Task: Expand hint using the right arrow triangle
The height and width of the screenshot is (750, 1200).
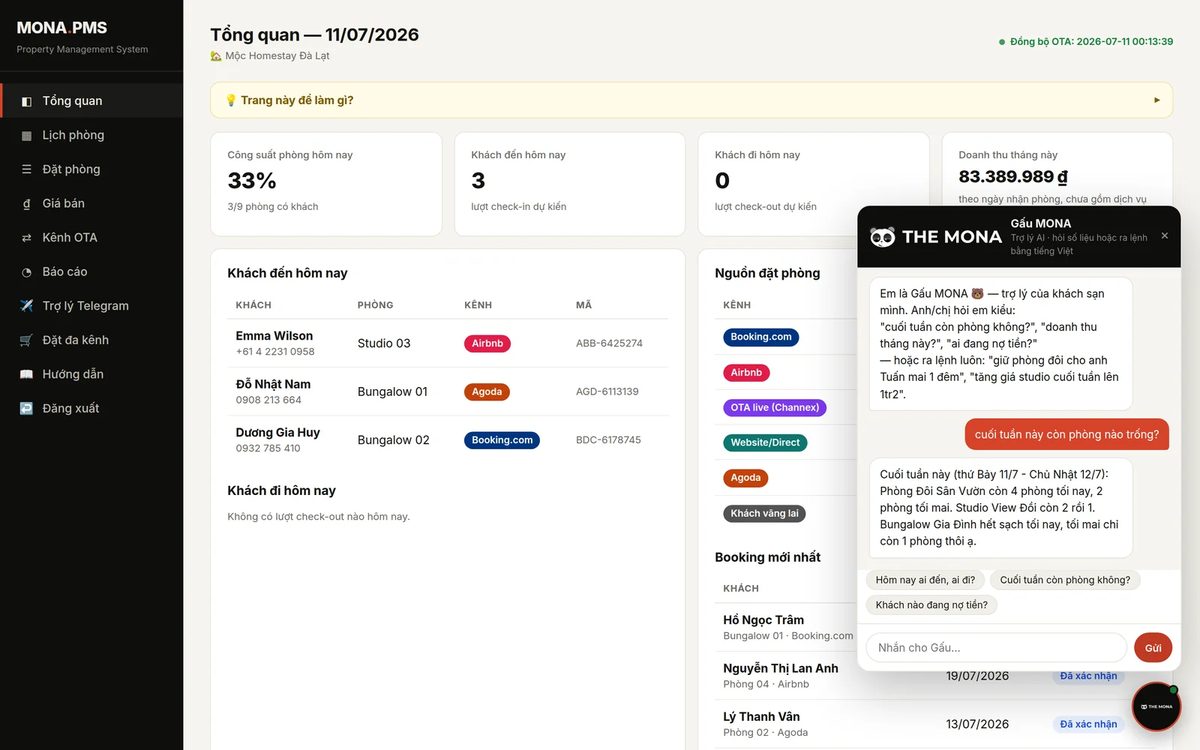Action: click(1157, 100)
